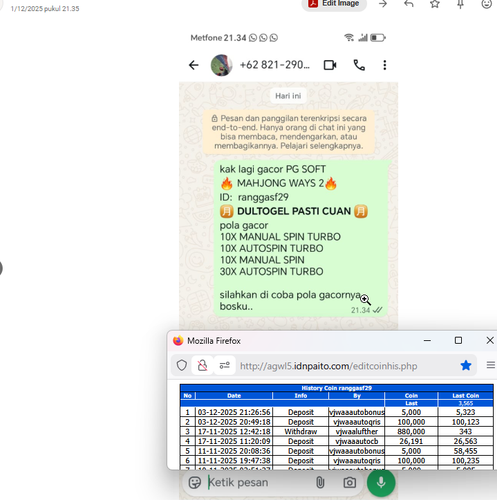Minimize the Mozilla Firefox window

click(427, 341)
